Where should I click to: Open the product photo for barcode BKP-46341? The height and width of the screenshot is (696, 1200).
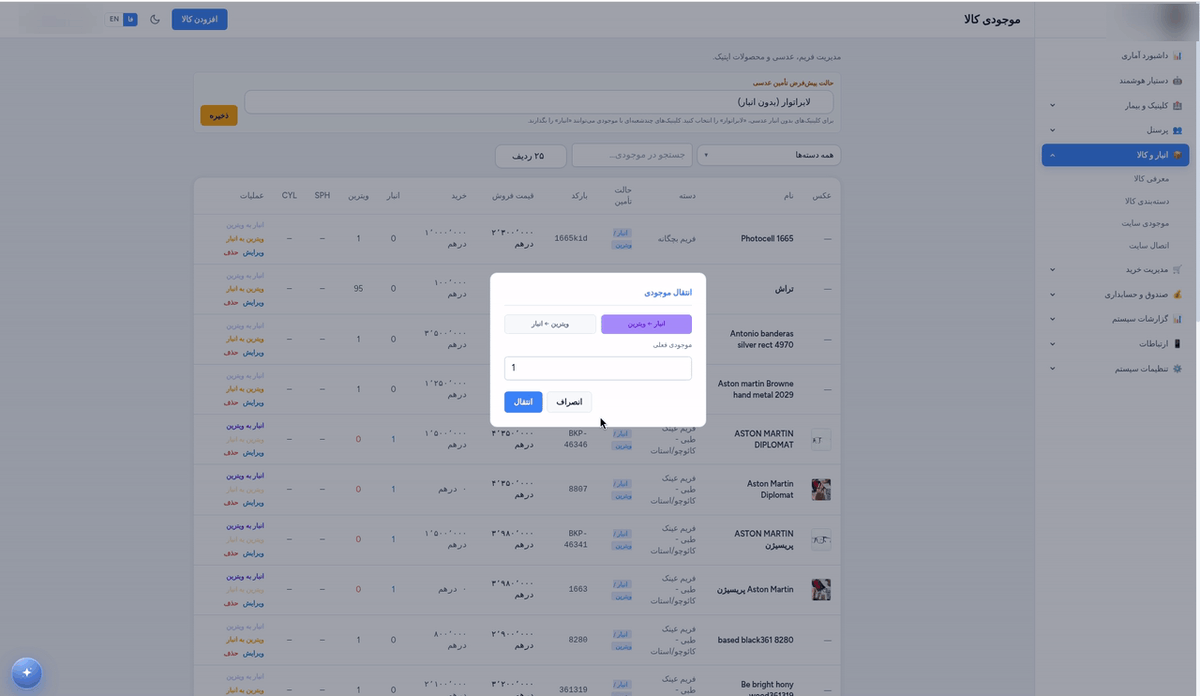[x=821, y=540]
